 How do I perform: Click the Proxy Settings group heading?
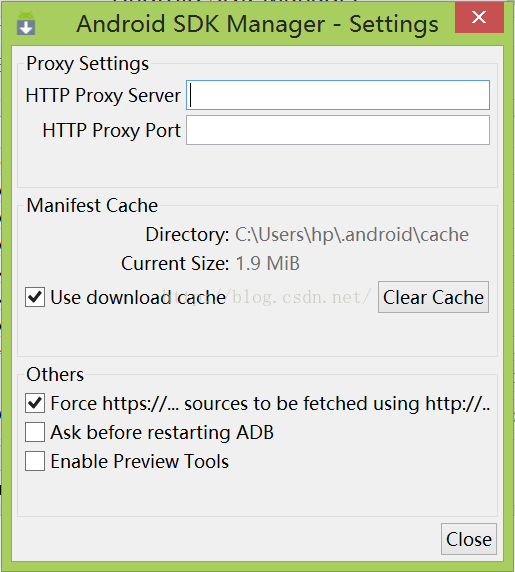88,64
